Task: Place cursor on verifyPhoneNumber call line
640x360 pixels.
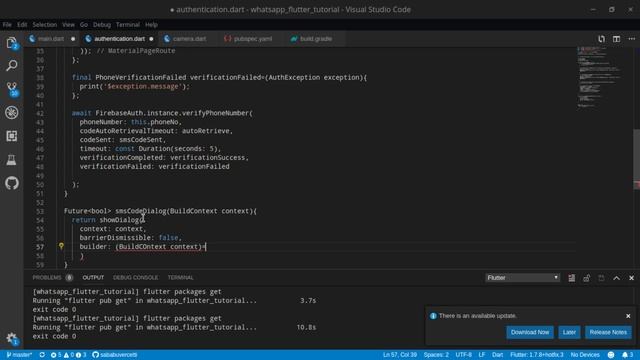Action: (x=162, y=113)
